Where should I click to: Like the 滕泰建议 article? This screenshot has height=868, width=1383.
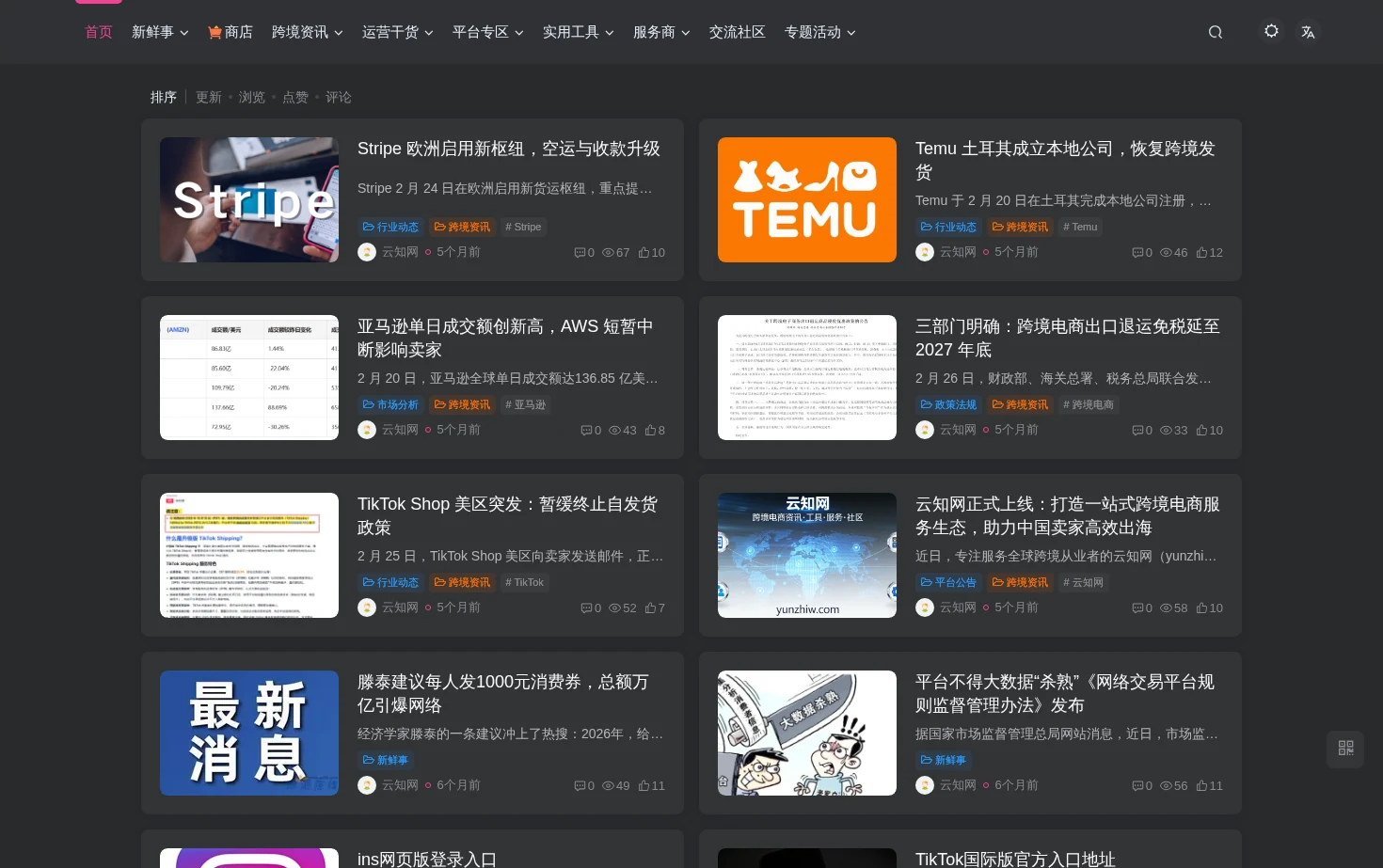(x=644, y=786)
